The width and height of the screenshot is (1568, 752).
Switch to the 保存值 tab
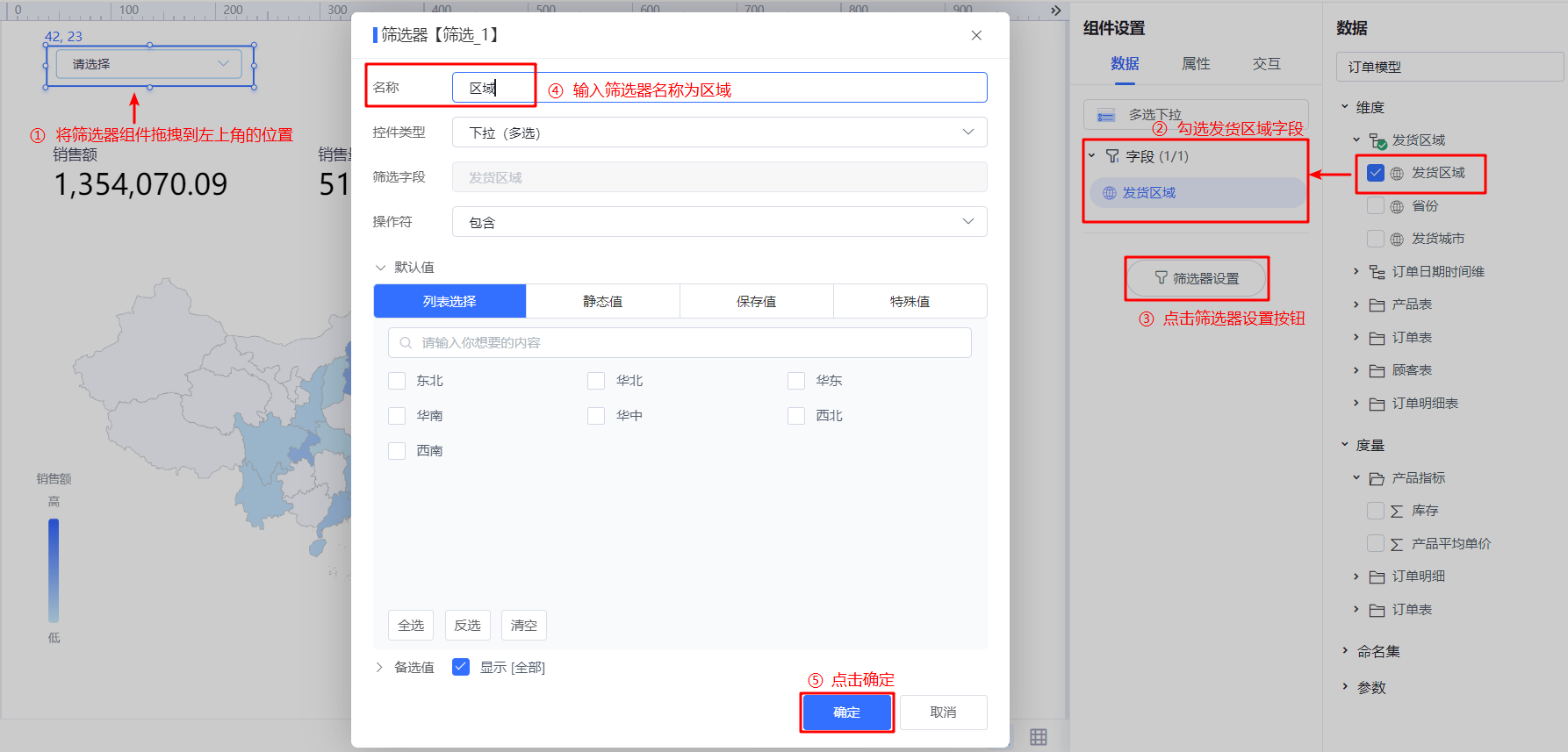757,301
